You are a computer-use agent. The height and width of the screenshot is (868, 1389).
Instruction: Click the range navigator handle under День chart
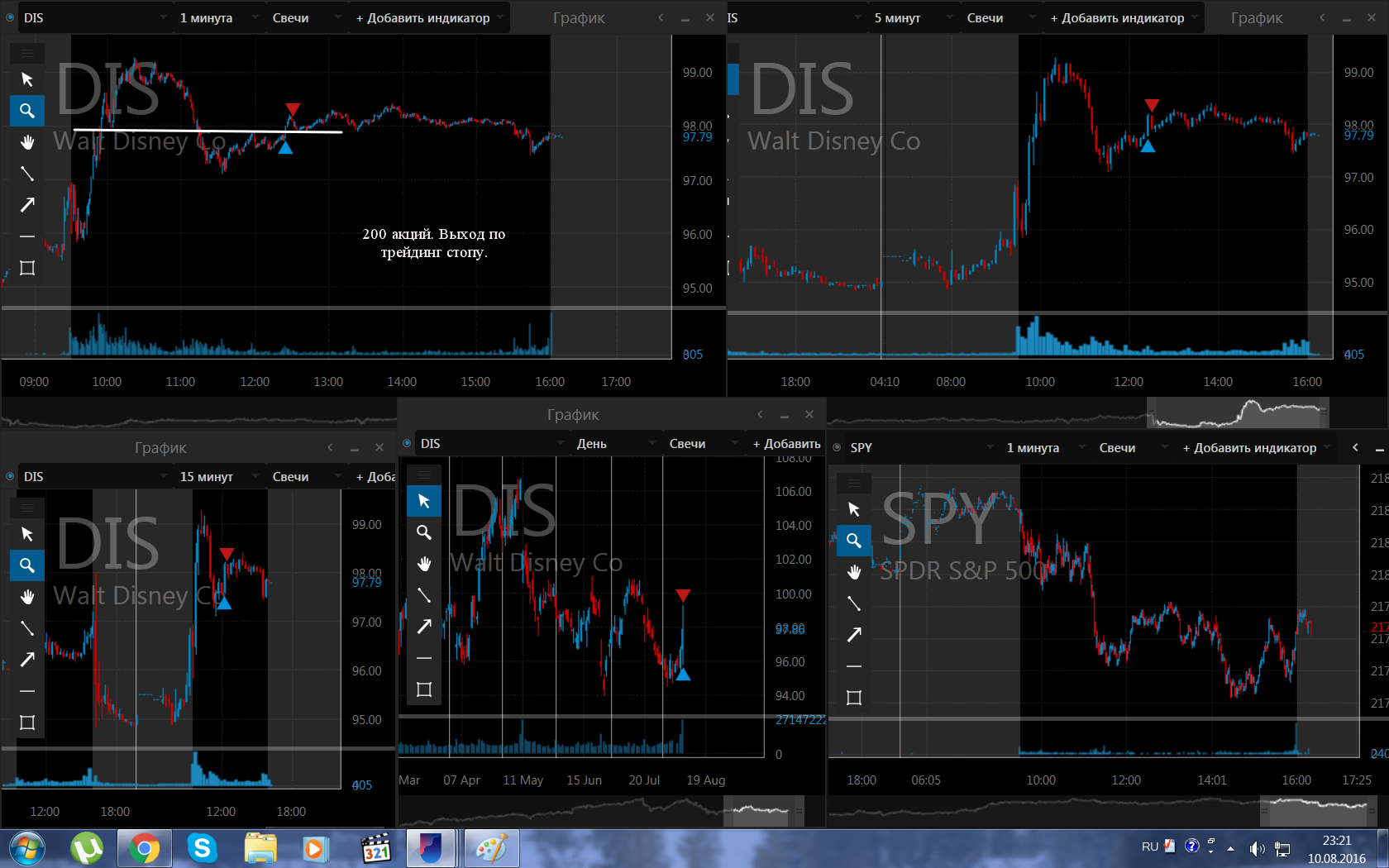764,811
